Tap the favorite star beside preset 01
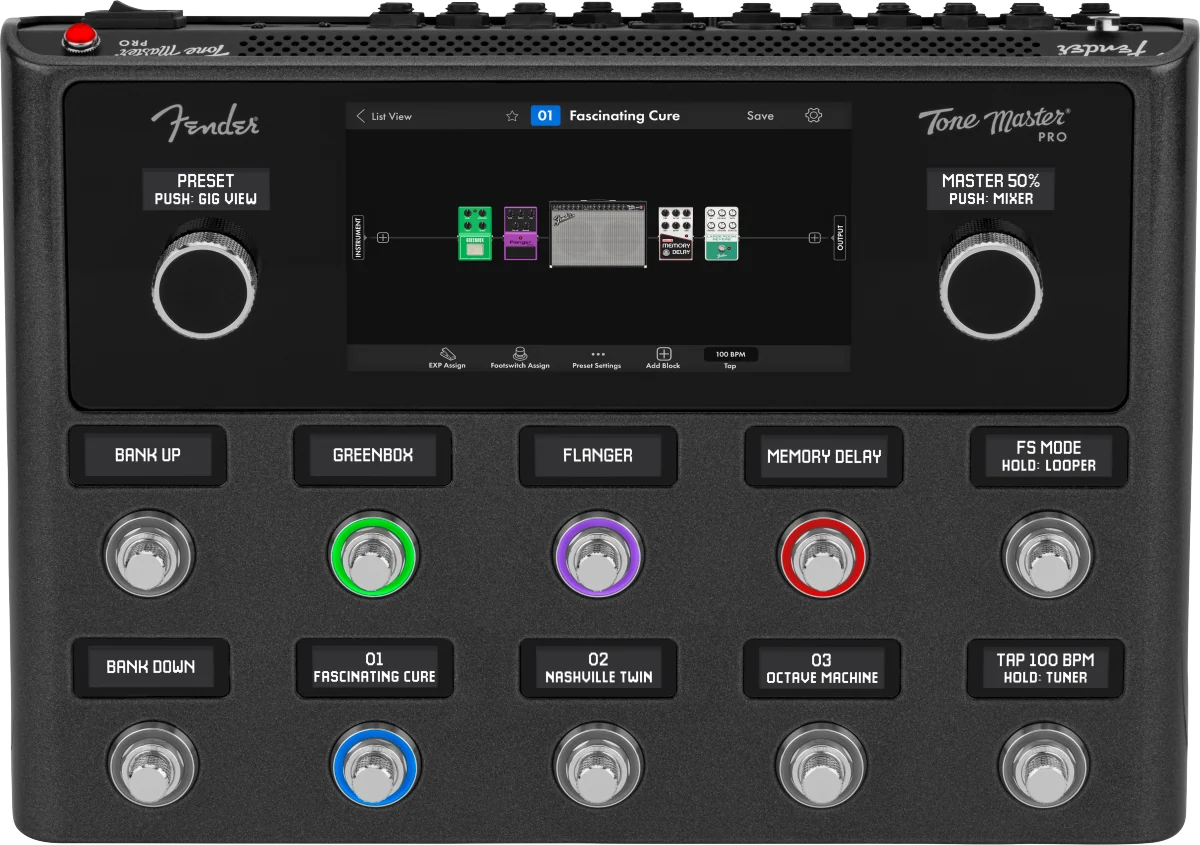The image size is (1200, 845). (512, 116)
